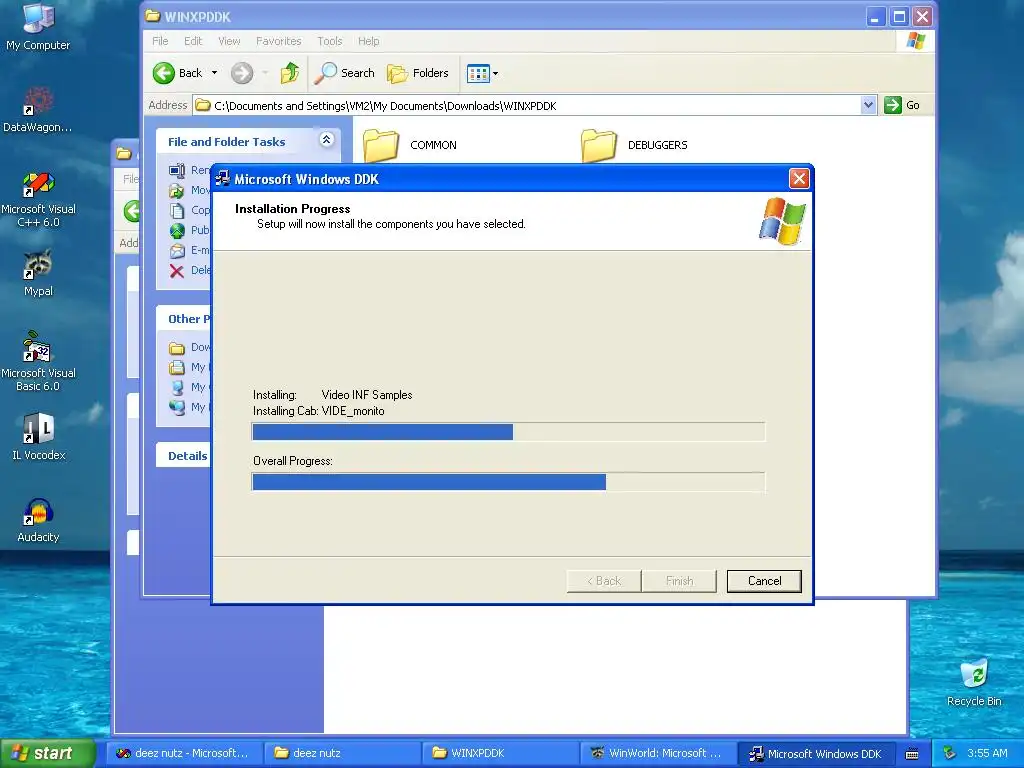1024x768 pixels.
Task: Open the Views button menu
Action: pos(483,73)
